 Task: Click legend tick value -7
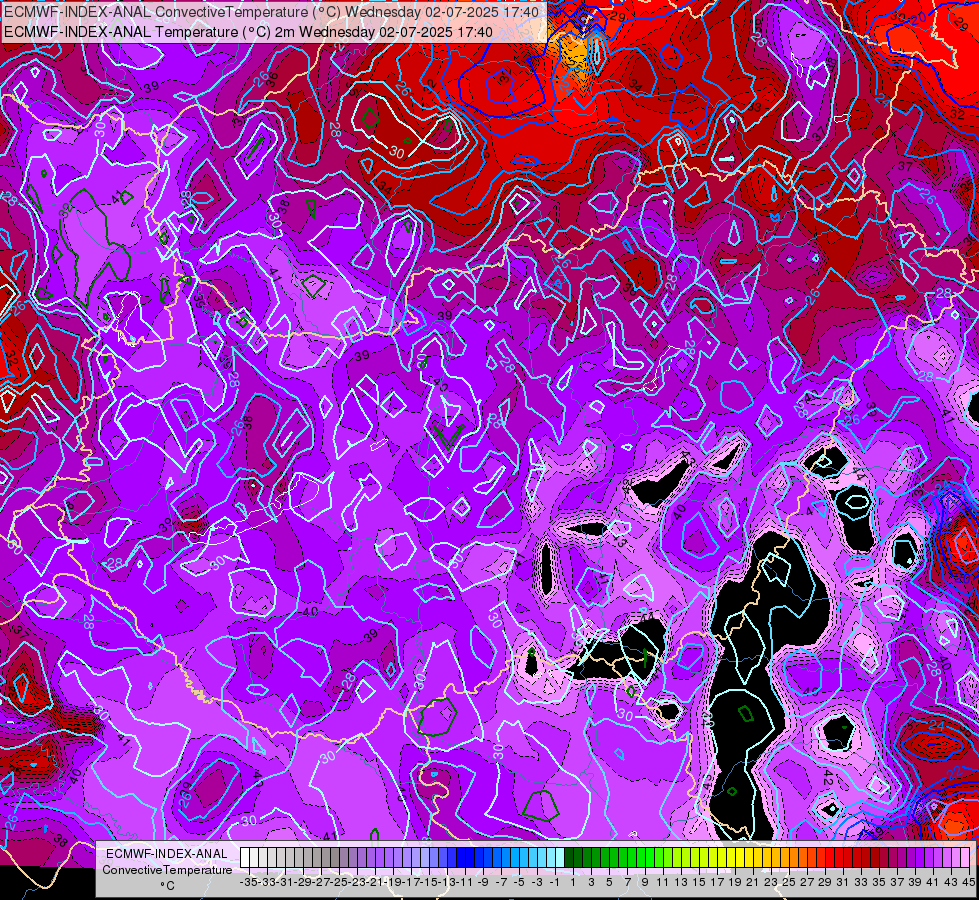pyautogui.click(x=501, y=882)
